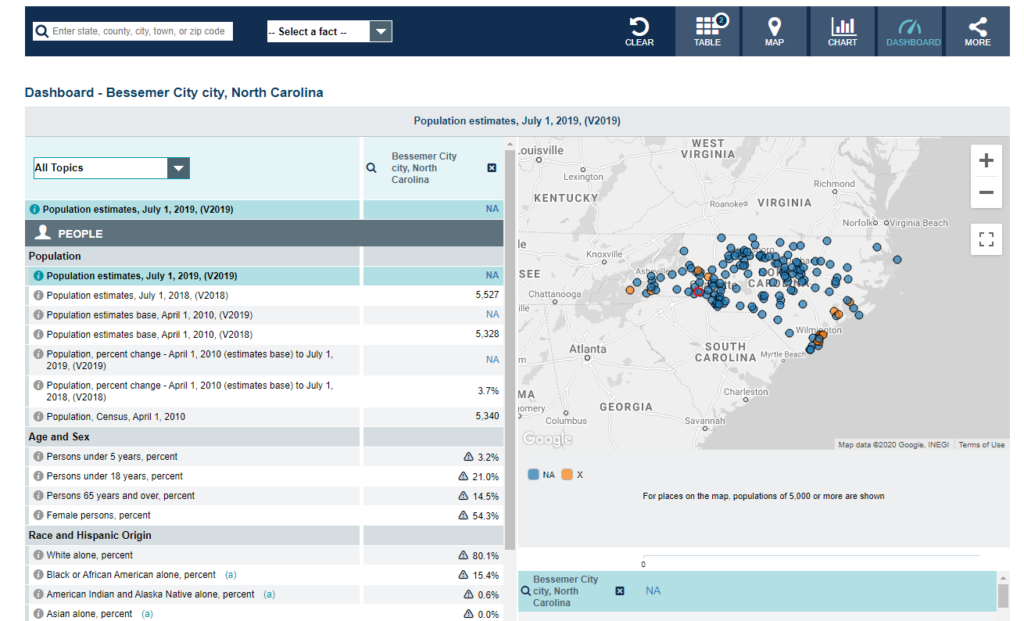Click info icon for Population, Census, April 1, 2010

coord(39,417)
